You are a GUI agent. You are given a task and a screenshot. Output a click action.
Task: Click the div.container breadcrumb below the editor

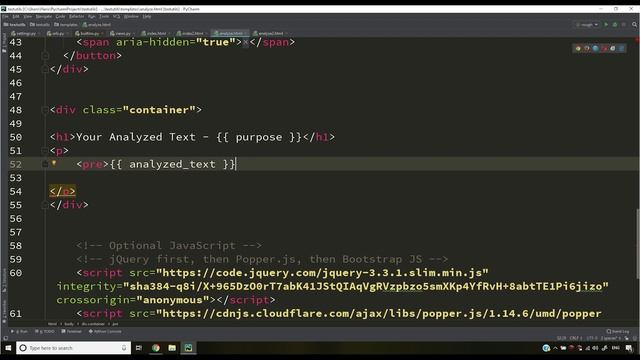point(93,324)
